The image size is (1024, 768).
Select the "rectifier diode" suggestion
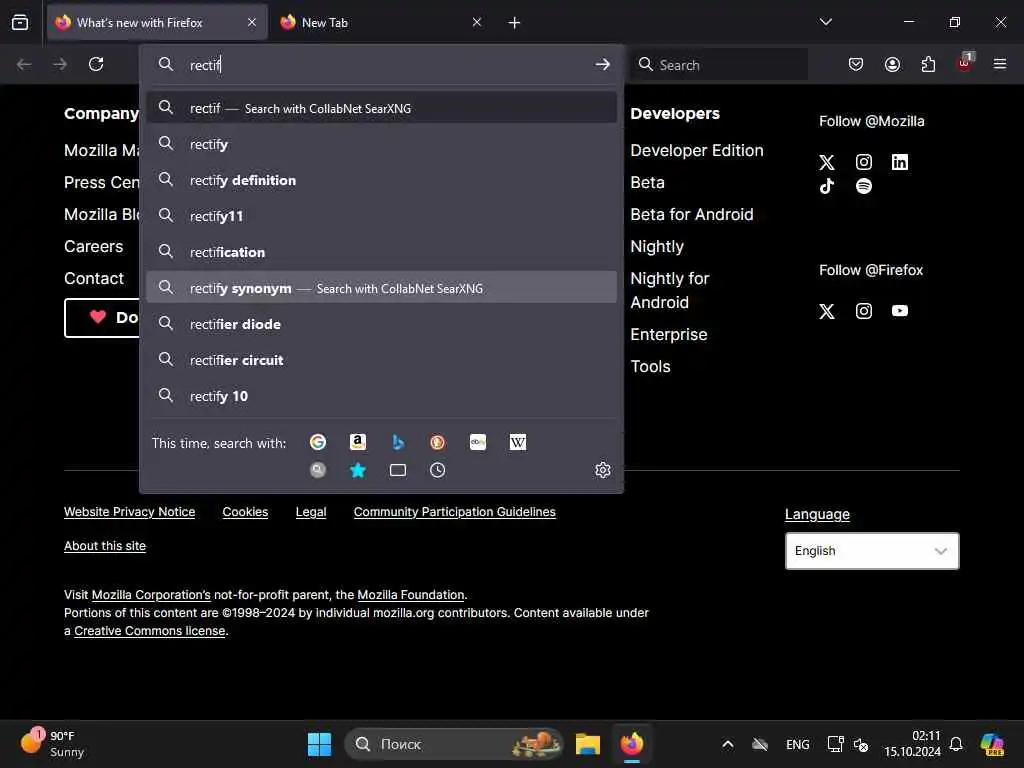[x=381, y=324]
